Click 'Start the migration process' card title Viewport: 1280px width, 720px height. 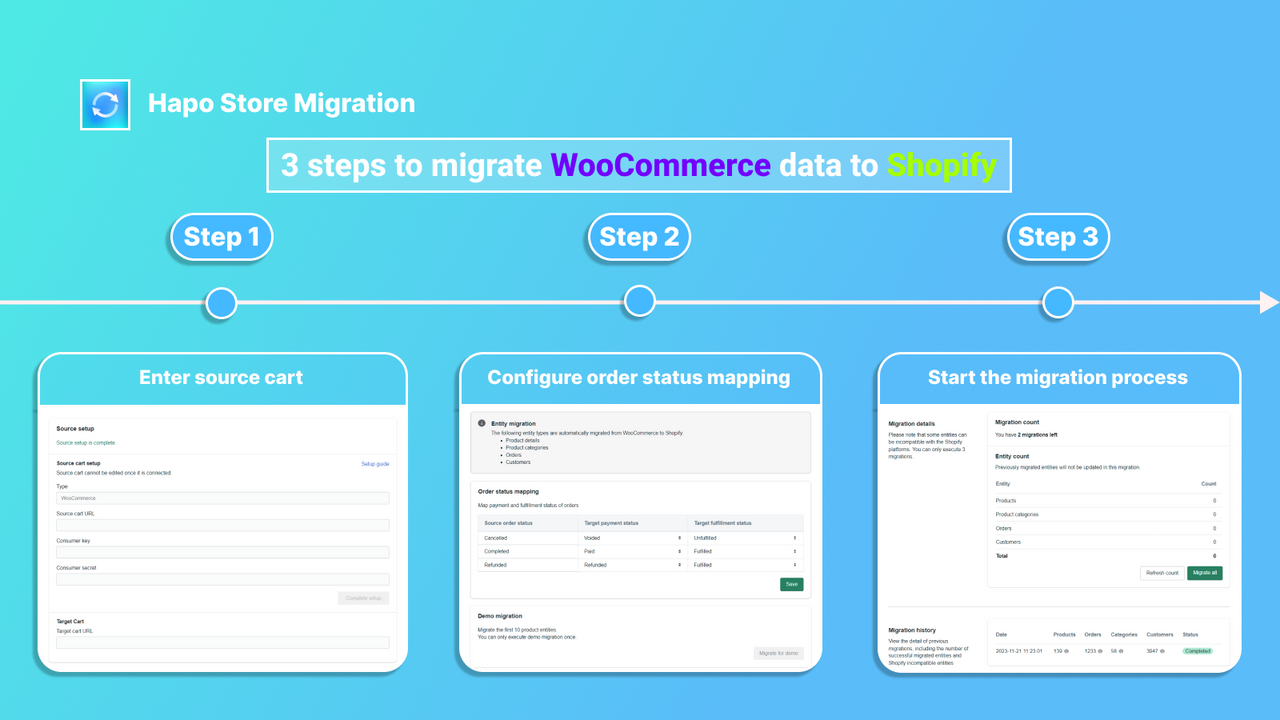click(x=1058, y=378)
